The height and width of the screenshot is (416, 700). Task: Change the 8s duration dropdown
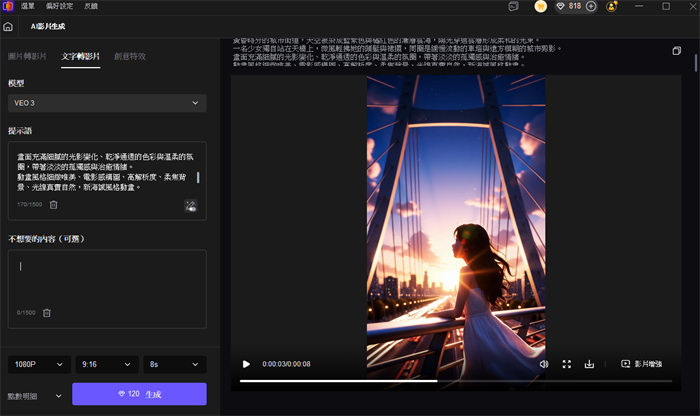pos(174,364)
